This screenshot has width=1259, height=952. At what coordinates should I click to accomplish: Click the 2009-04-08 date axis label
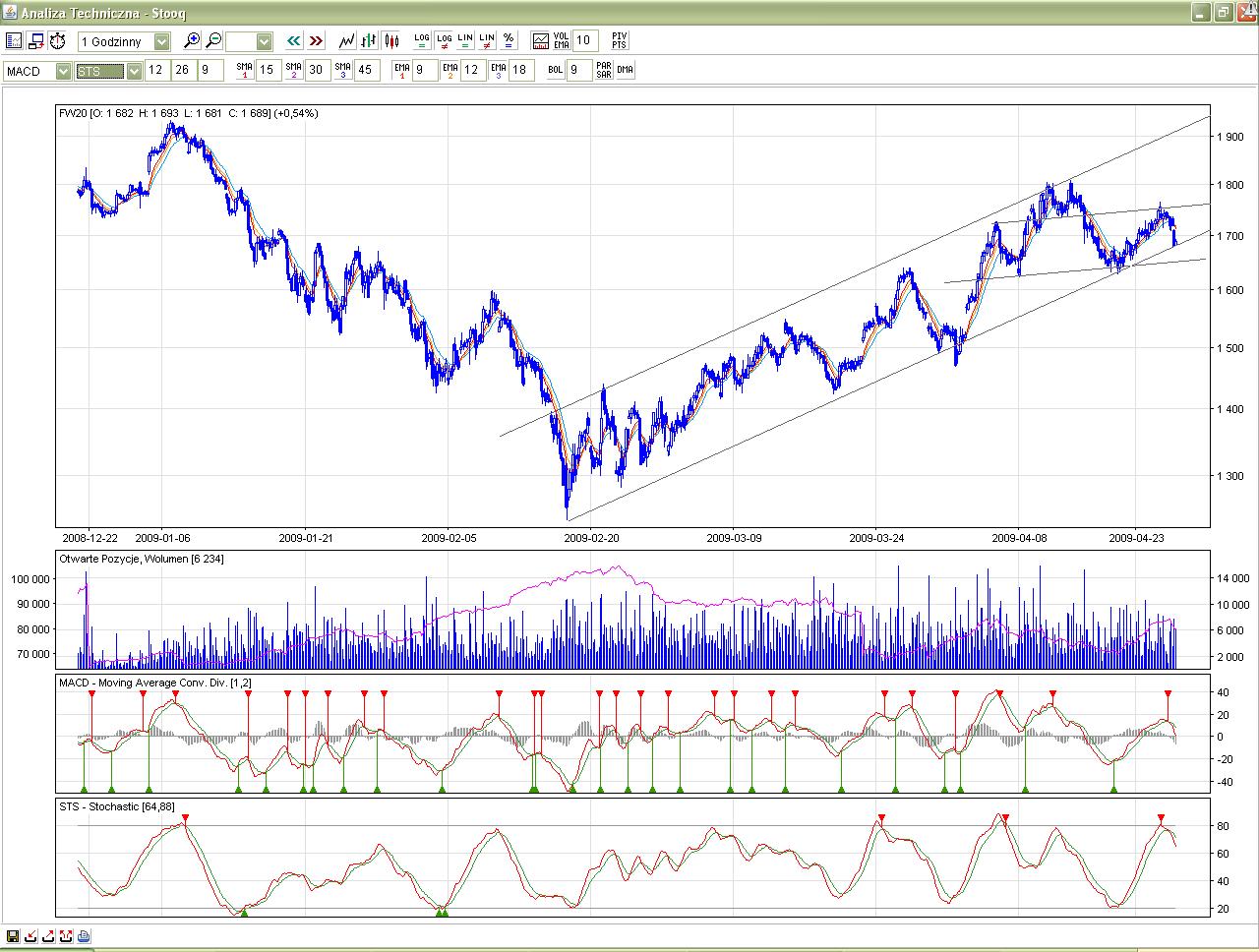(x=1019, y=538)
